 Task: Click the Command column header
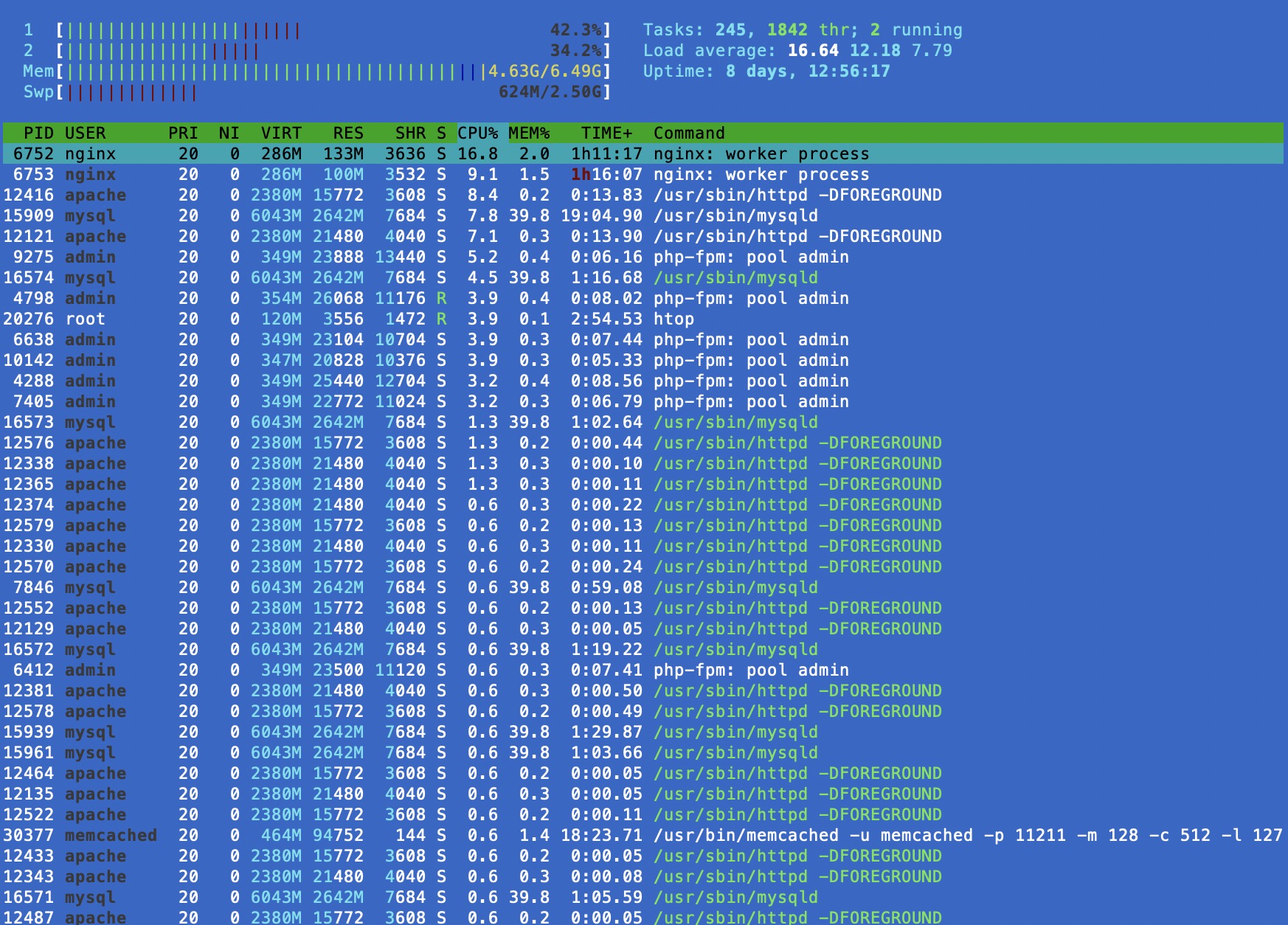(x=689, y=133)
